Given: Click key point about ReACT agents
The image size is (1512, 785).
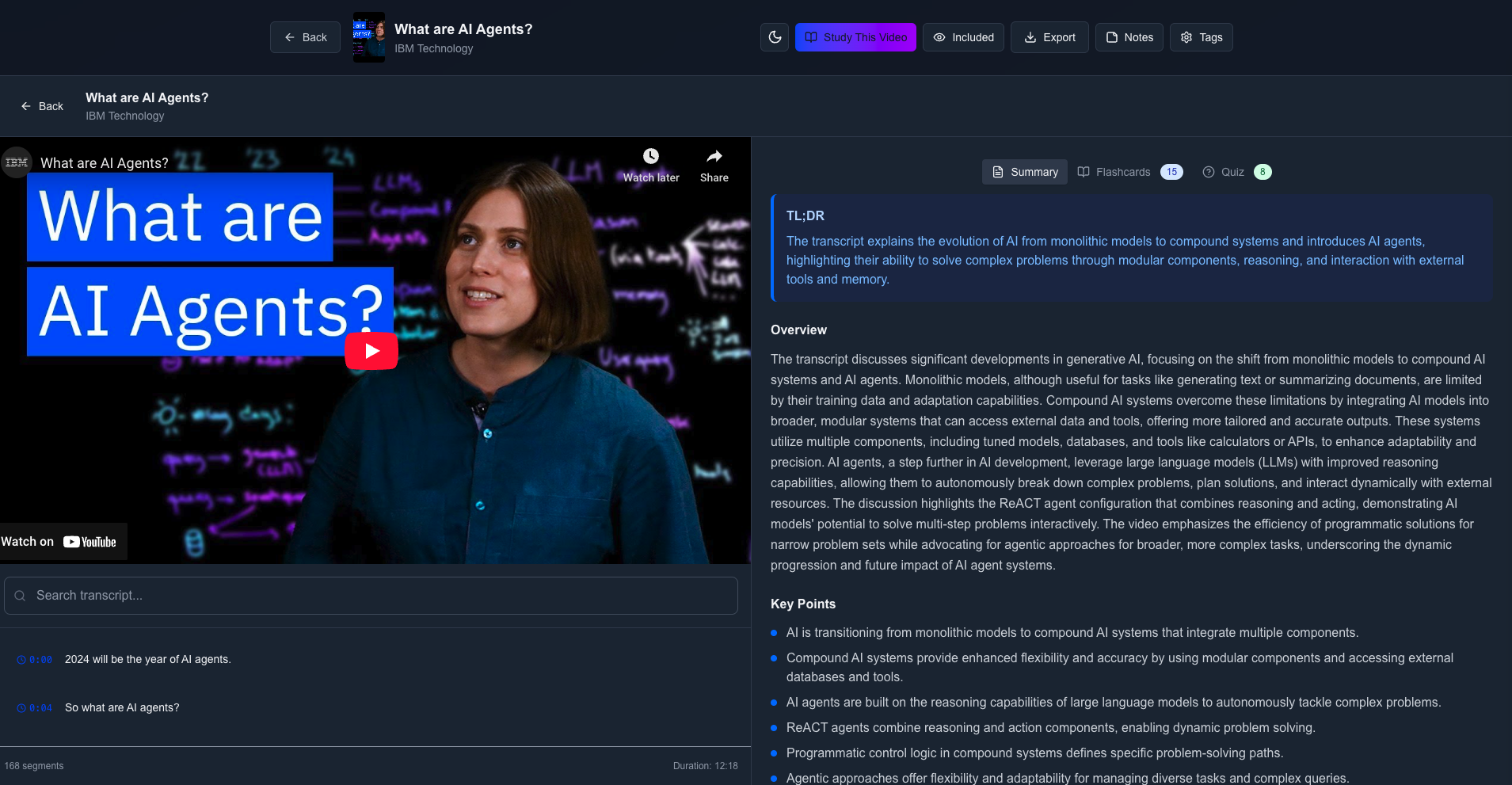Looking at the screenshot, I should (1050, 728).
